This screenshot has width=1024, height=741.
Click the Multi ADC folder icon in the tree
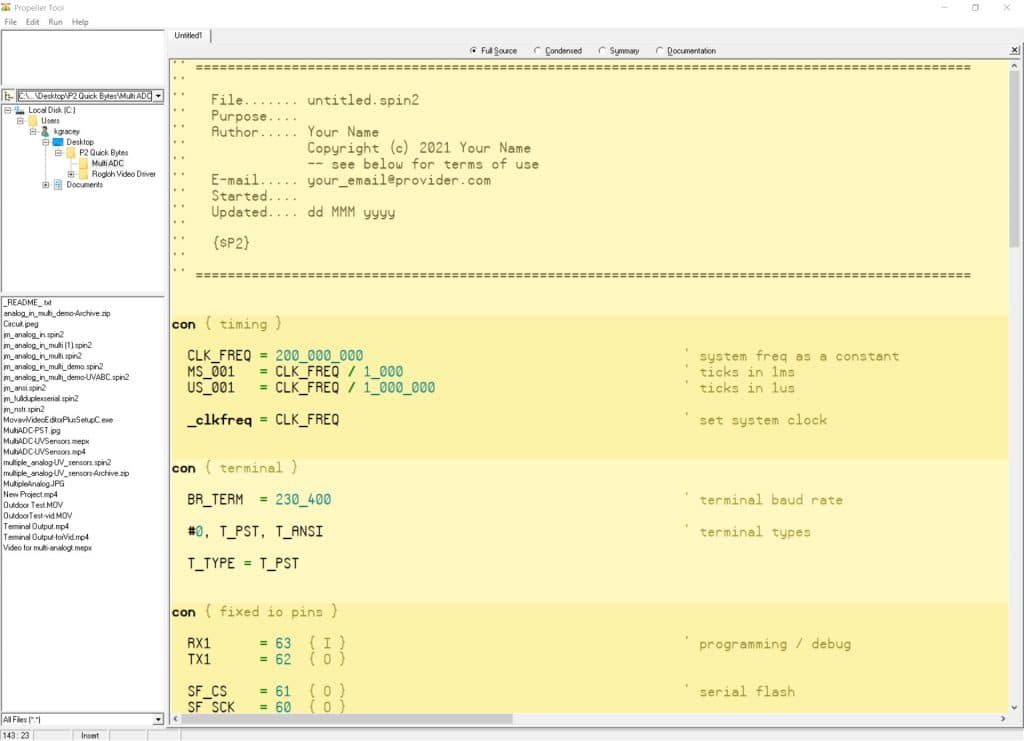tap(83, 163)
